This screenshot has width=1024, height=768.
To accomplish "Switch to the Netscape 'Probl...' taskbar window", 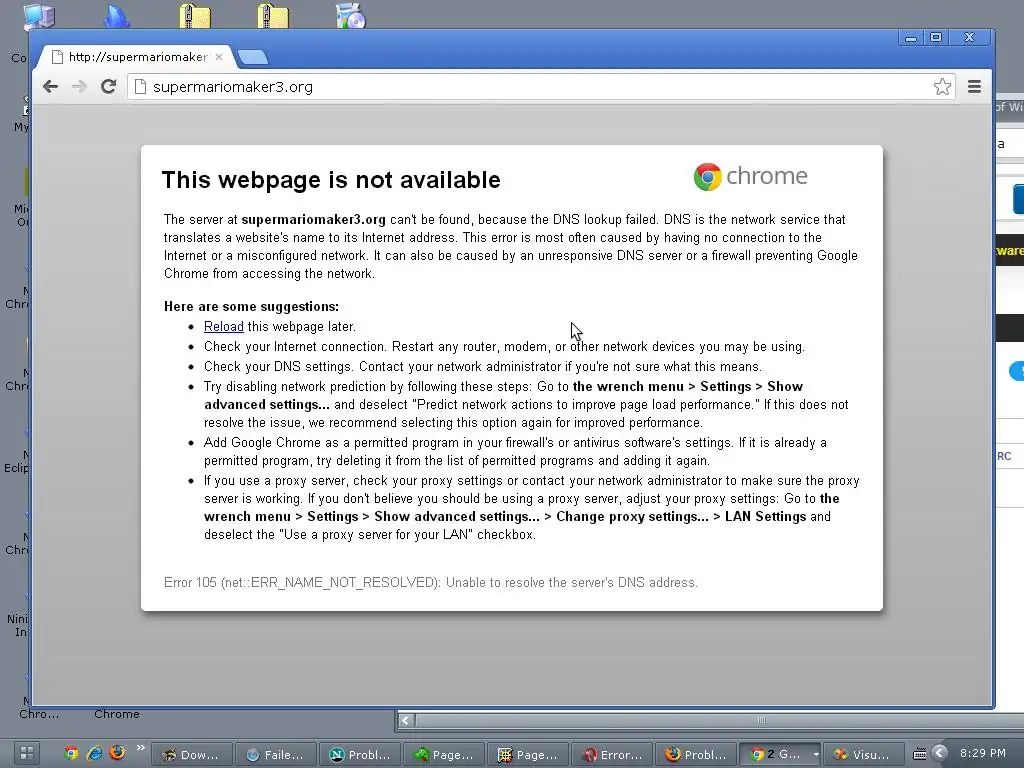I will (360, 755).
